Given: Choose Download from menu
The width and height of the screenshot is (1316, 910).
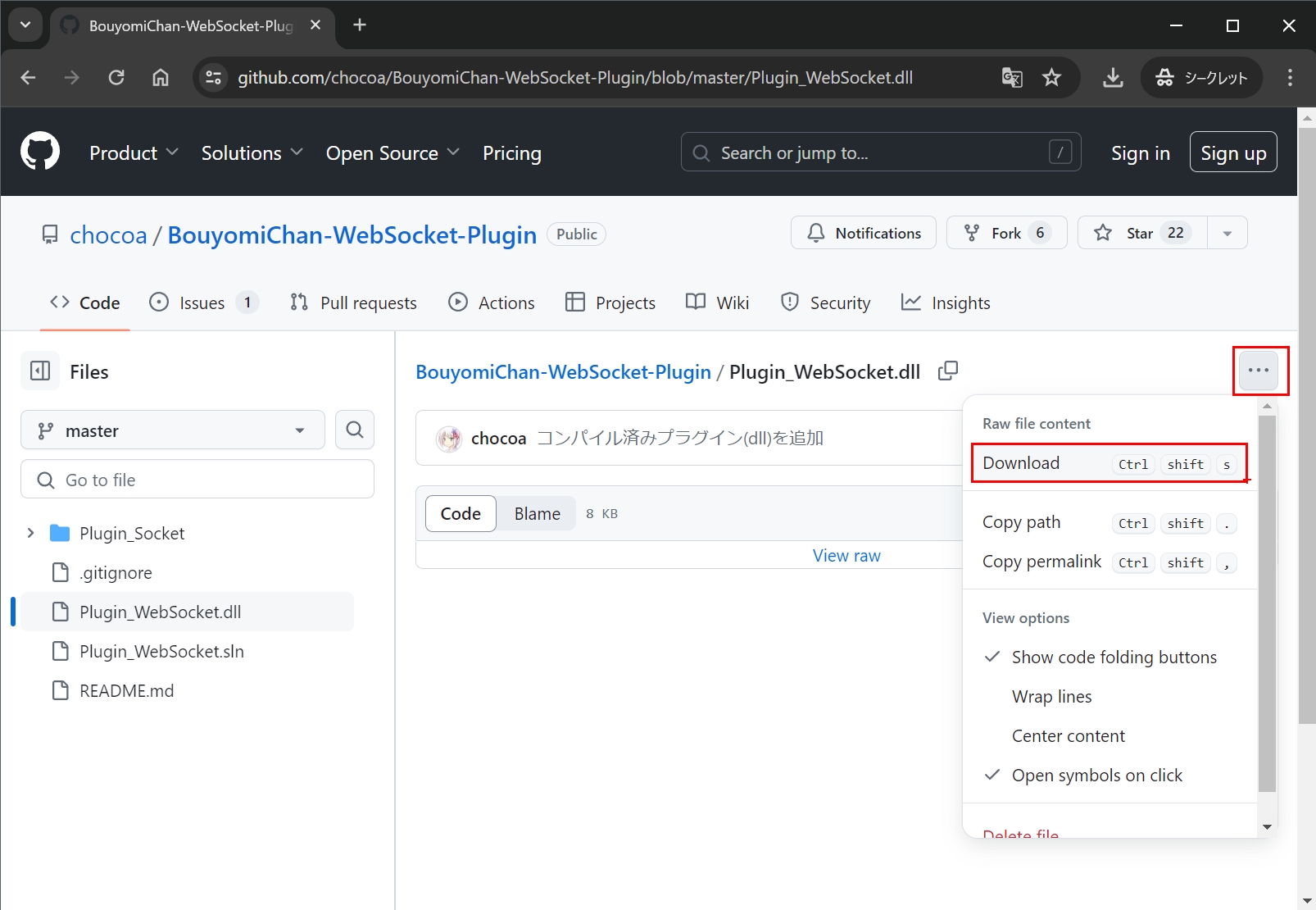Looking at the screenshot, I should [1110, 463].
